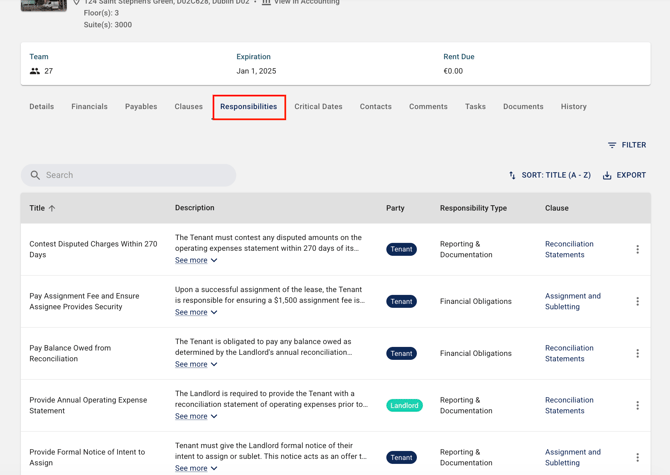Open the three-dot menu for Pay Assignment Fee row

coord(637,301)
